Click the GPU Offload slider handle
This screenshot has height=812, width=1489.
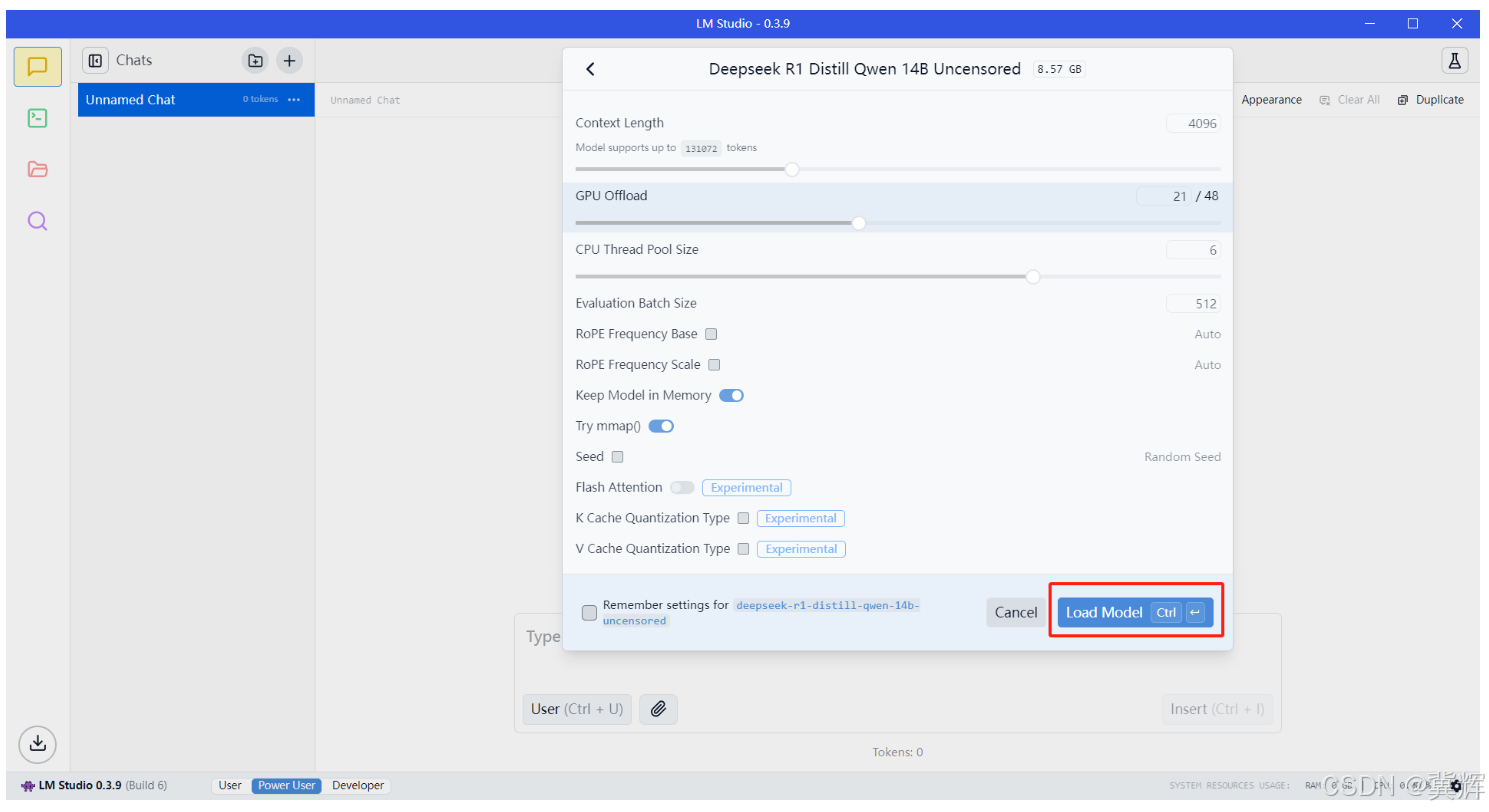pos(858,223)
